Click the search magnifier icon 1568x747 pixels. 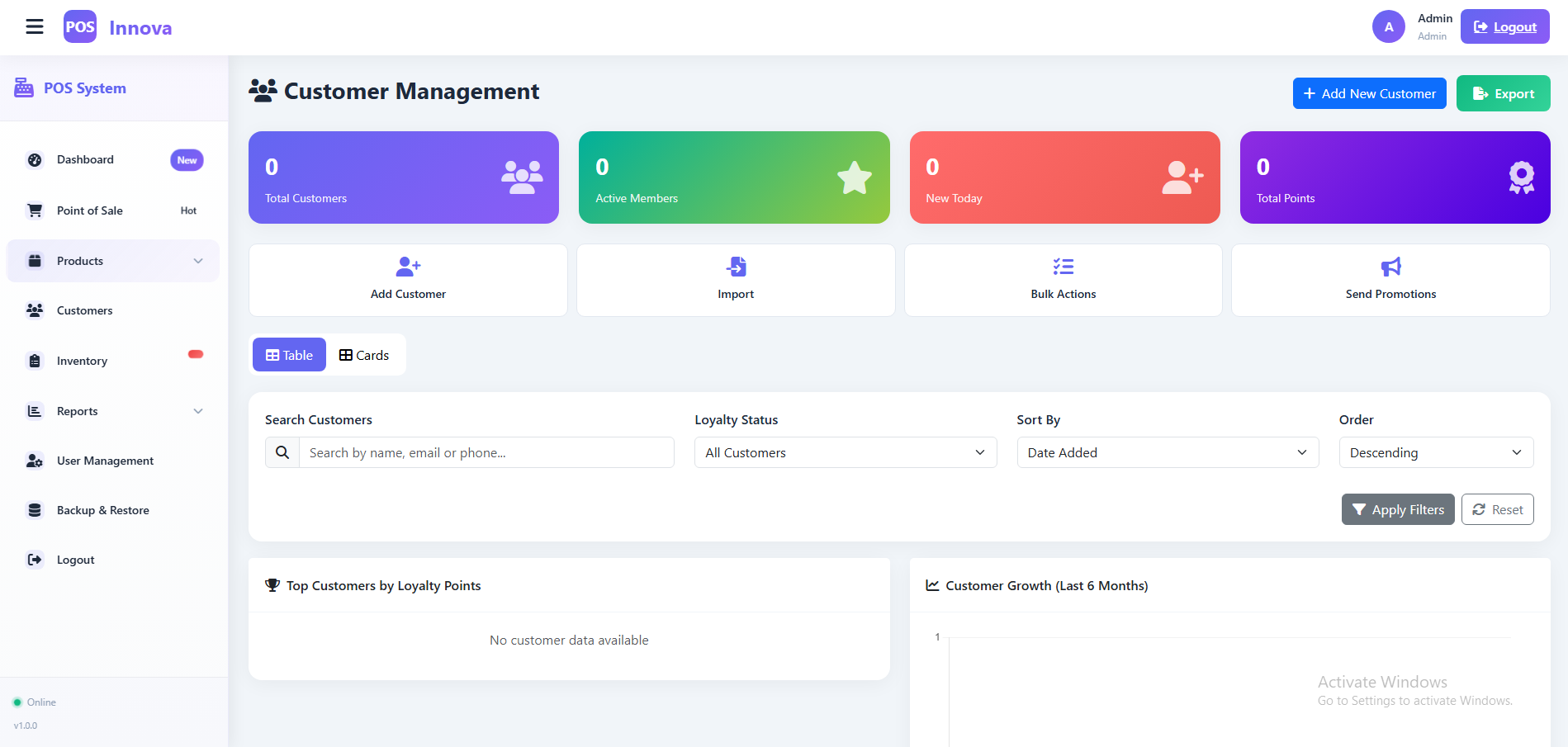click(282, 452)
